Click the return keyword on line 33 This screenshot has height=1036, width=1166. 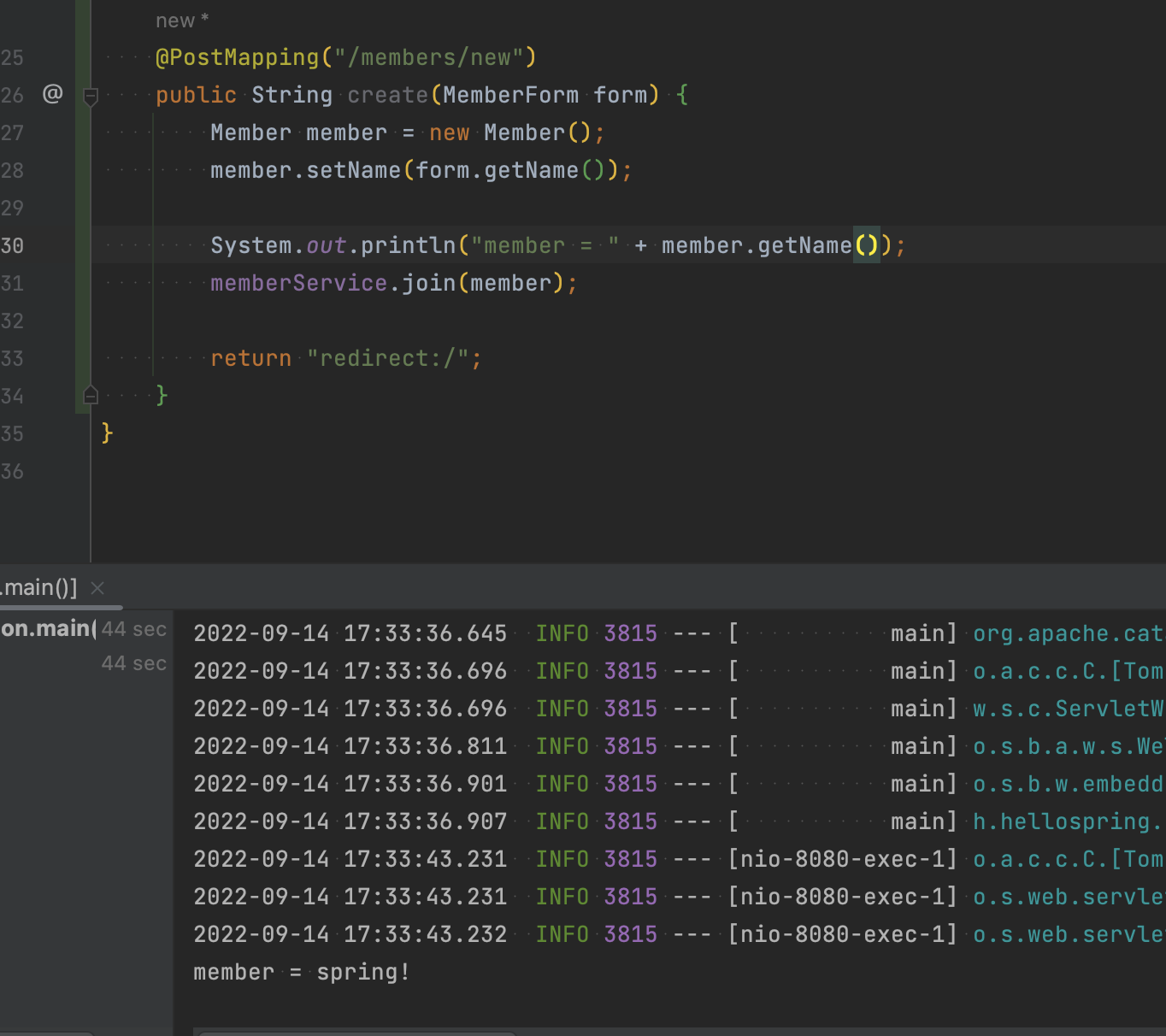click(x=250, y=358)
